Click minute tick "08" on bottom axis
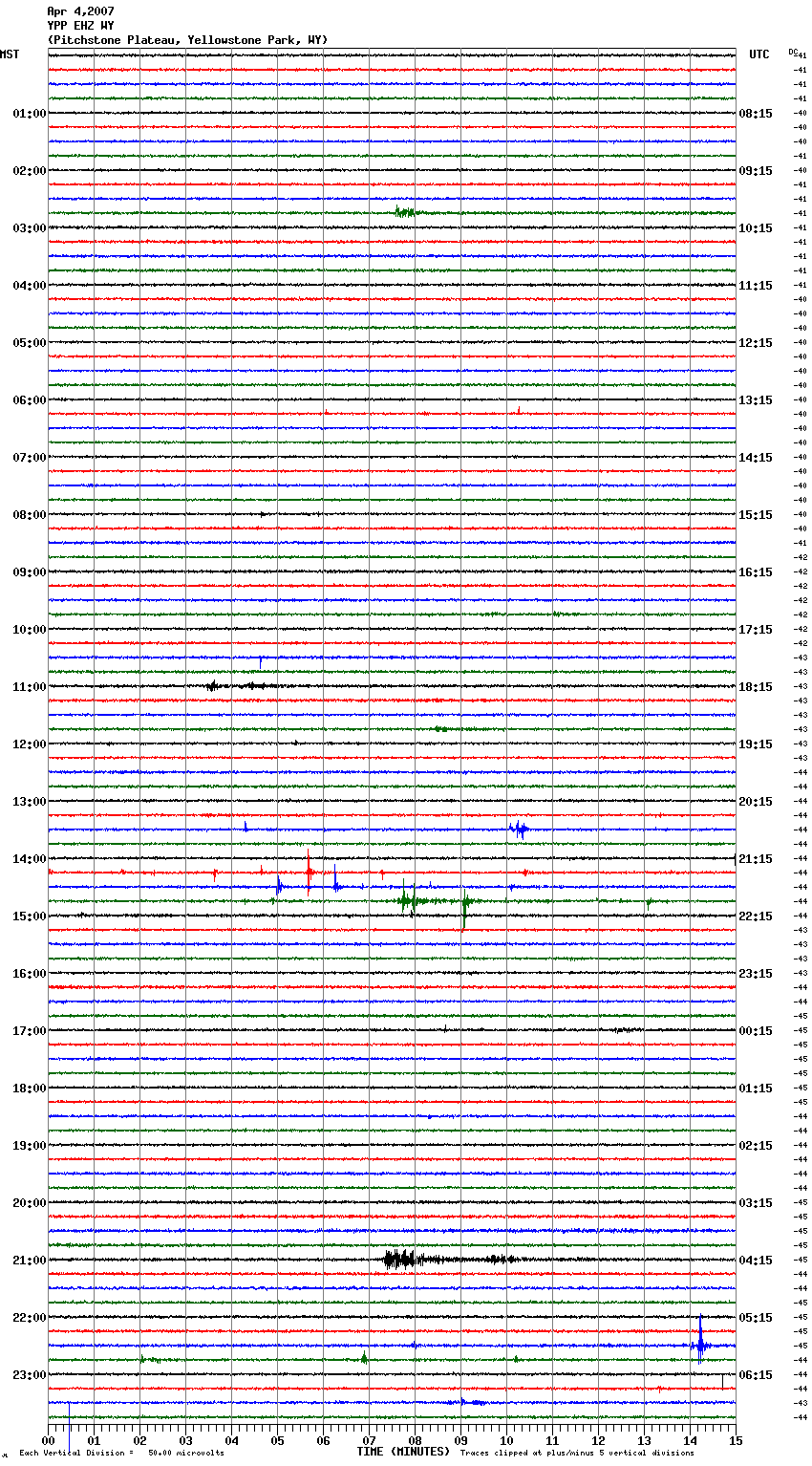 [x=416, y=1440]
